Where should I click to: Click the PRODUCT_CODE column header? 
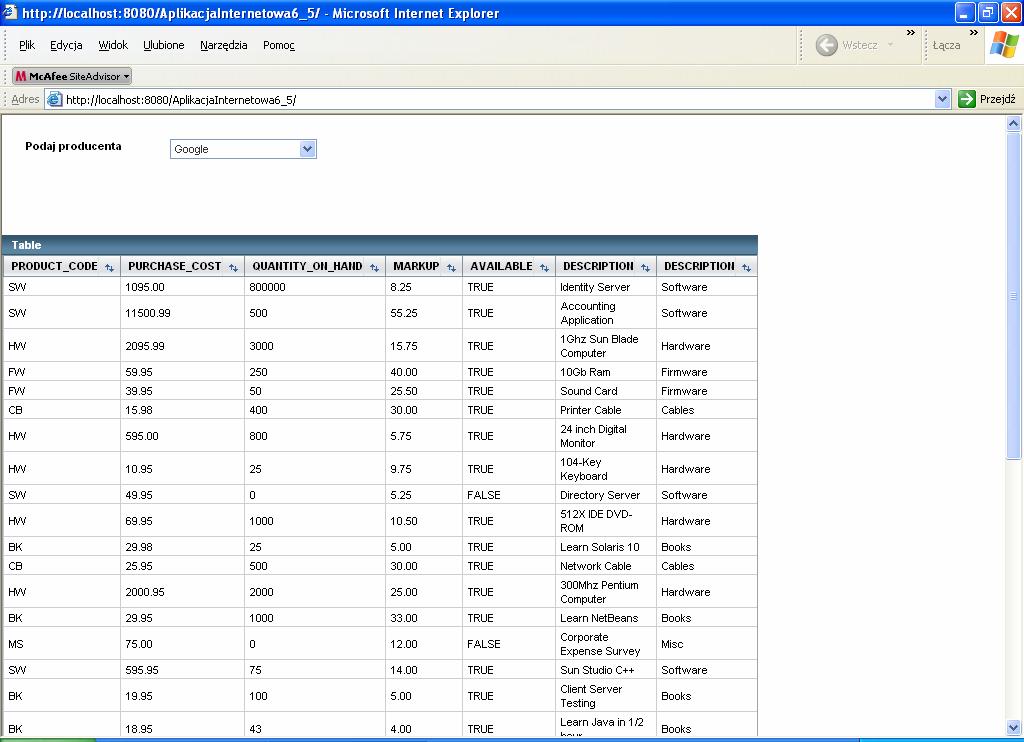point(62,266)
